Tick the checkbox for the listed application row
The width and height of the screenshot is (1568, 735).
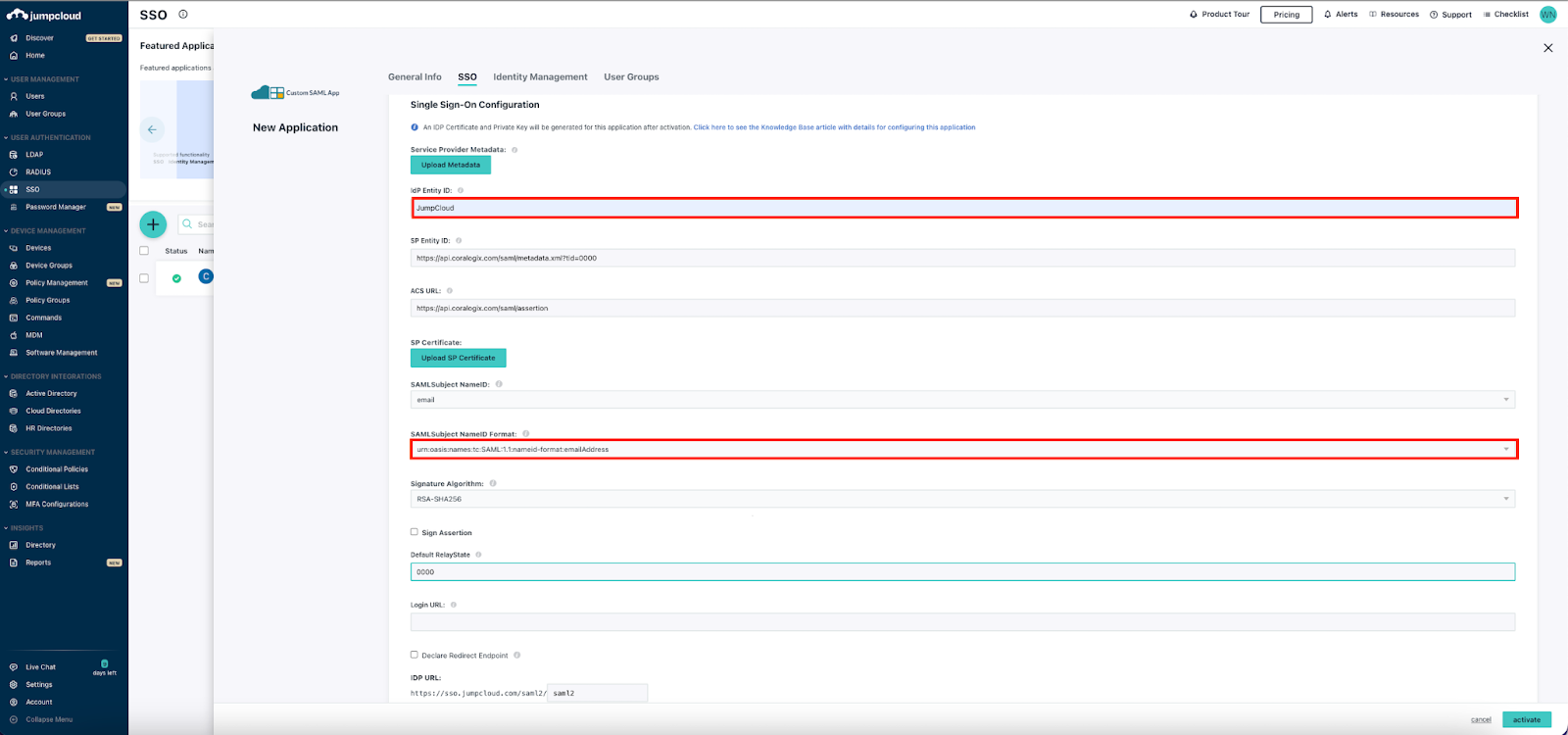(x=144, y=278)
